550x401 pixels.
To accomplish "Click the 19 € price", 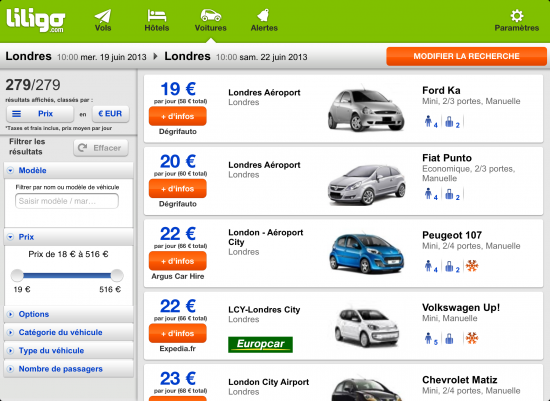I will point(178,89).
